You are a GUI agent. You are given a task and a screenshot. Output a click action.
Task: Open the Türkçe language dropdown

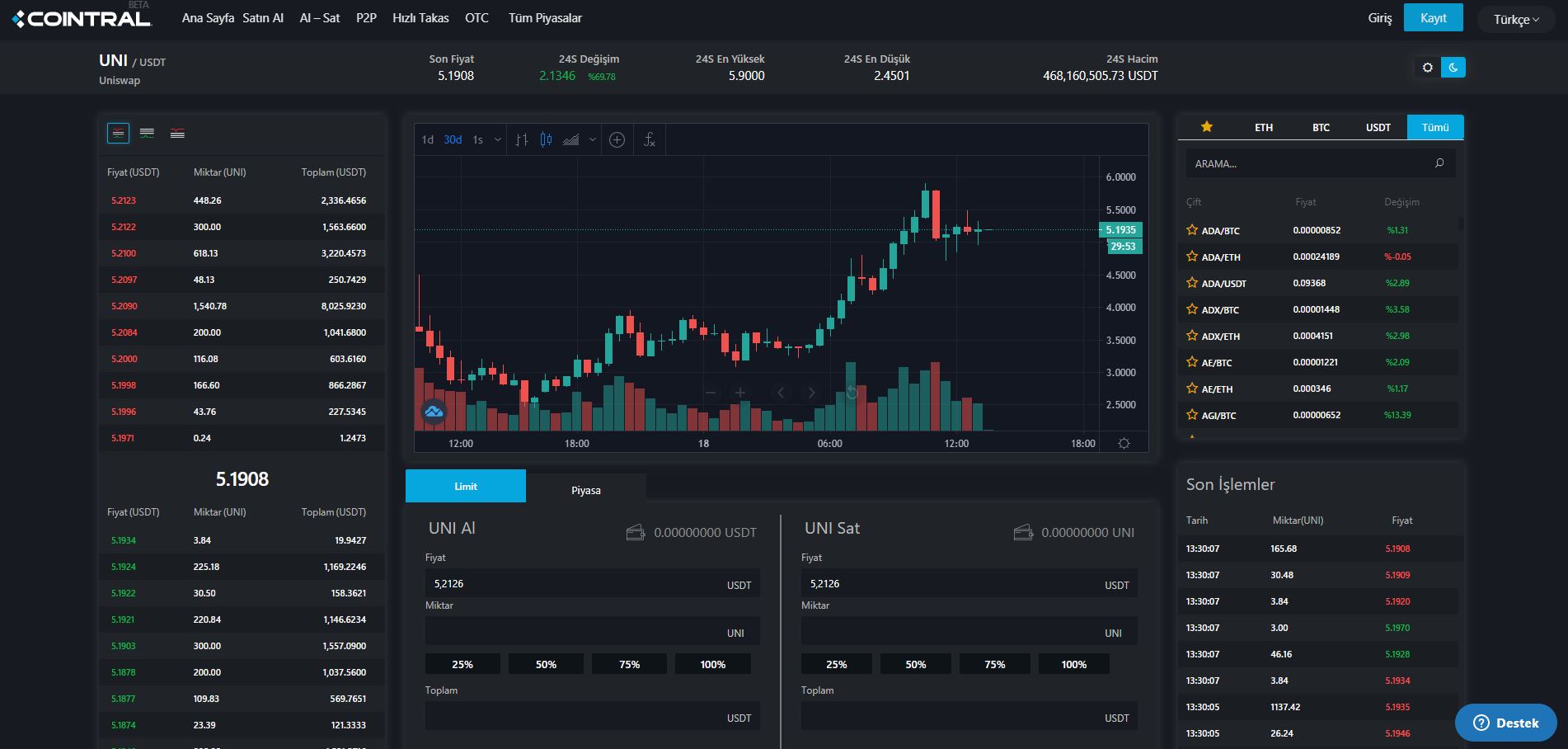click(x=1516, y=19)
